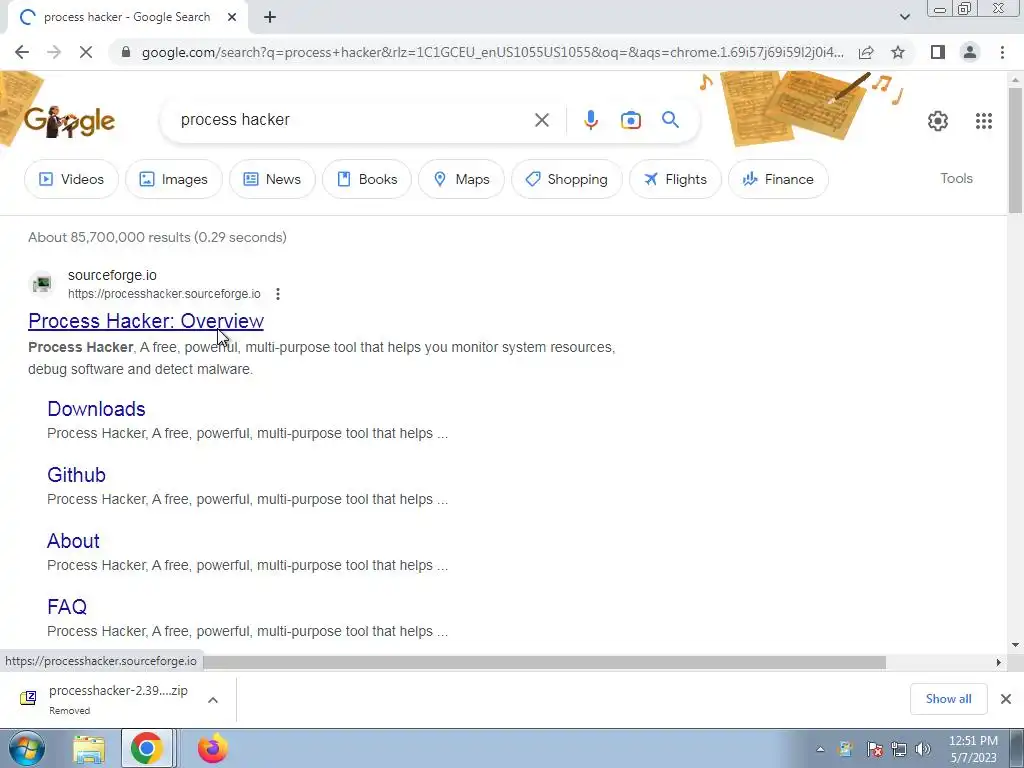Close the 'process hacker - Google Search' tab

coord(232,18)
